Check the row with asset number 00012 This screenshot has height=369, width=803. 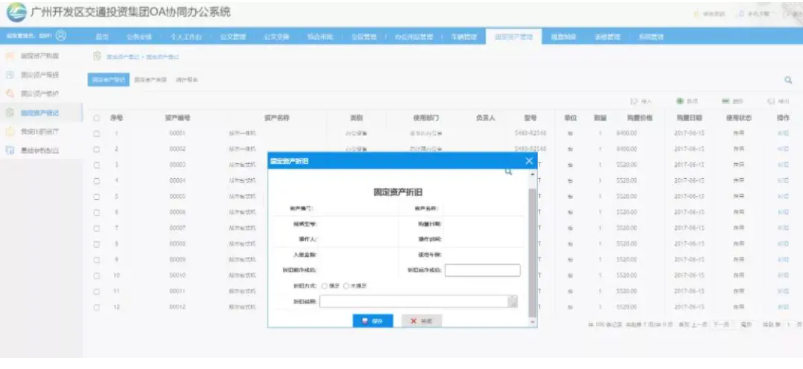click(x=96, y=307)
